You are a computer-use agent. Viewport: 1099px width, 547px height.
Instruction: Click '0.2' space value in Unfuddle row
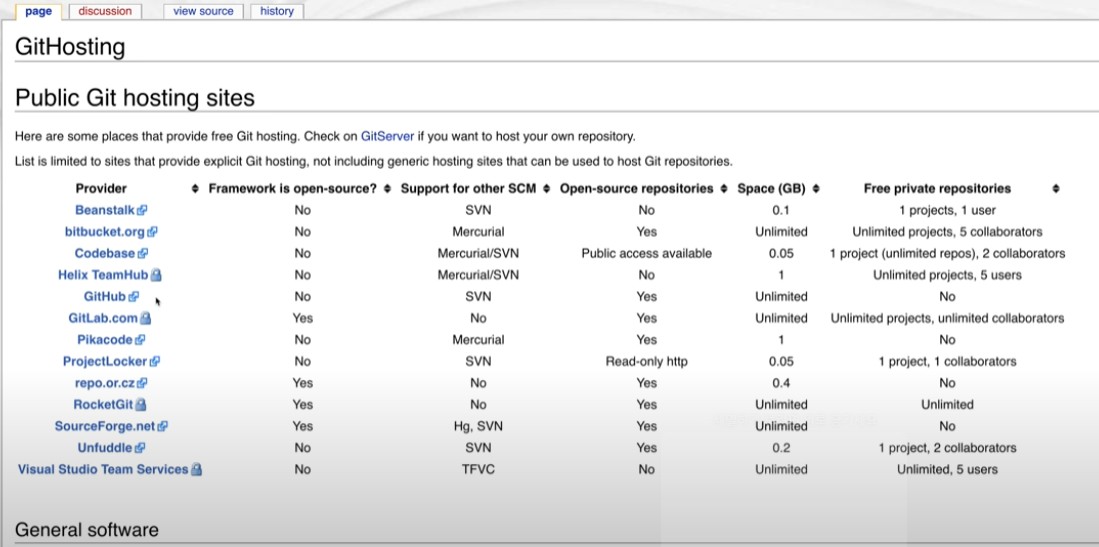(x=781, y=448)
